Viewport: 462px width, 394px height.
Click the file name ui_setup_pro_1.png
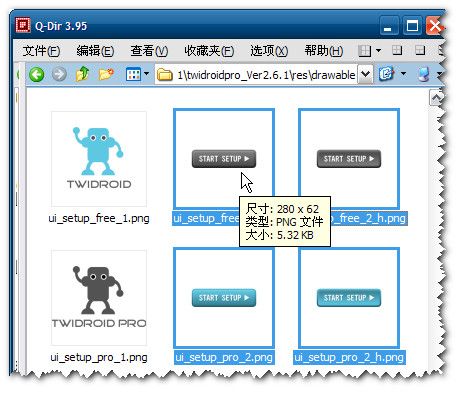click(x=99, y=357)
